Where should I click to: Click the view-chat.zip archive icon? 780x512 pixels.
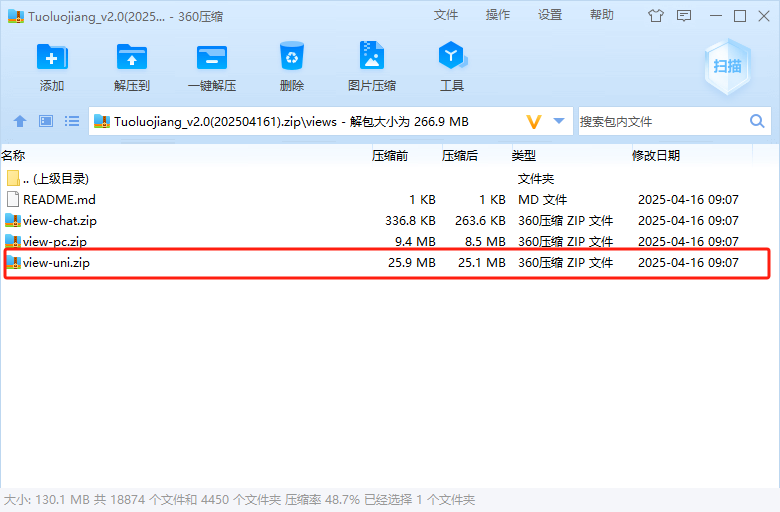pyautogui.click(x=13, y=220)
